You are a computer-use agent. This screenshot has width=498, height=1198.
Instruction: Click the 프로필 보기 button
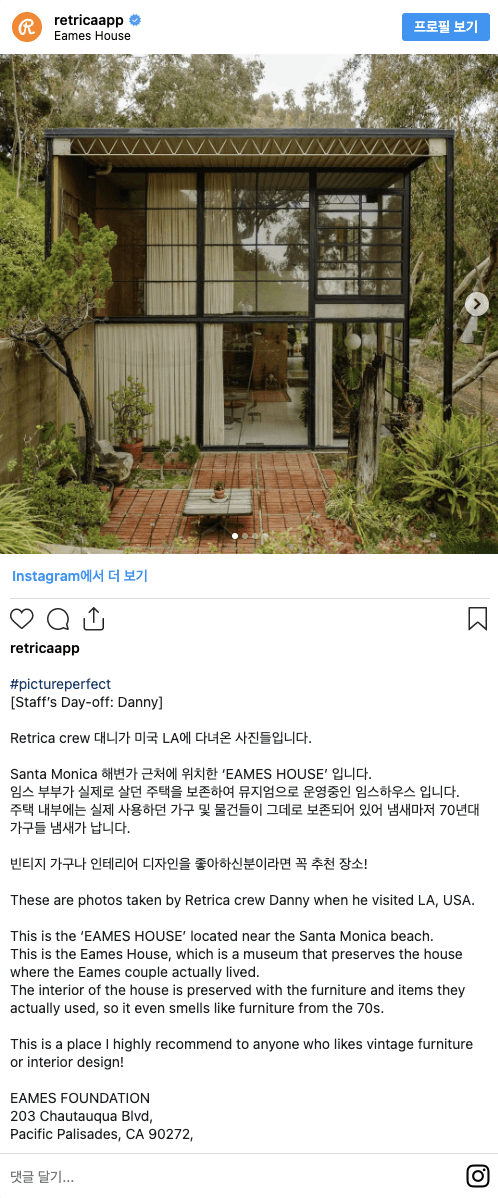click(x=445, y=27)
